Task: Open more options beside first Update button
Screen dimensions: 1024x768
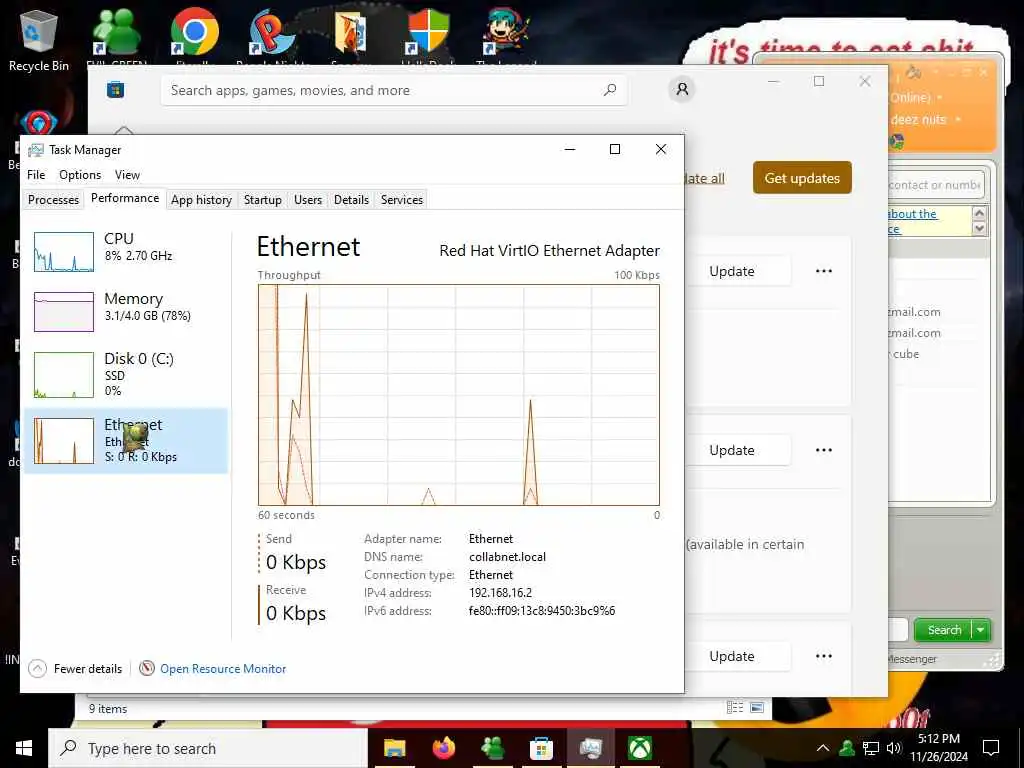Action: (824, 271)
